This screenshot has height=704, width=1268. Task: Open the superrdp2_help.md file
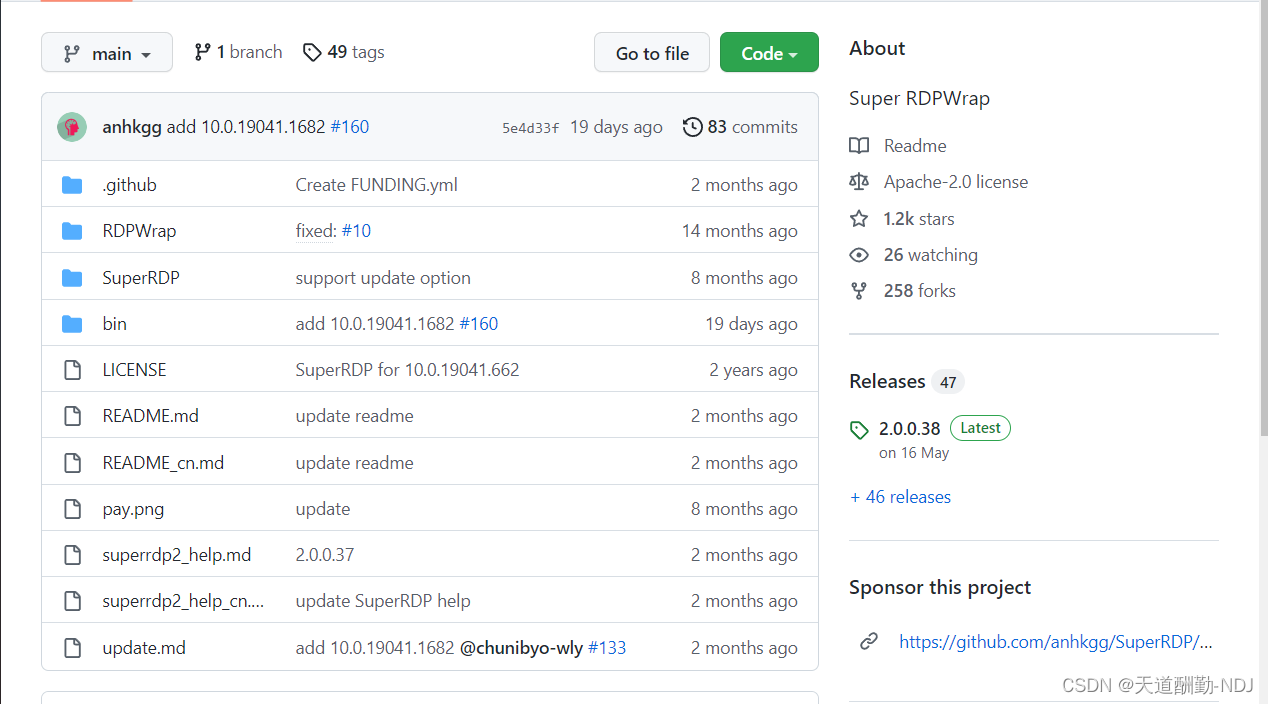(x=176, y=555)
